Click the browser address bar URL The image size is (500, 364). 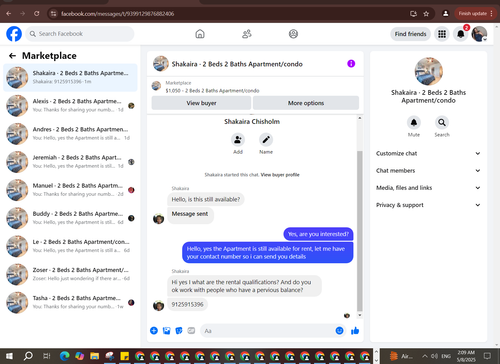pos(117,14)
